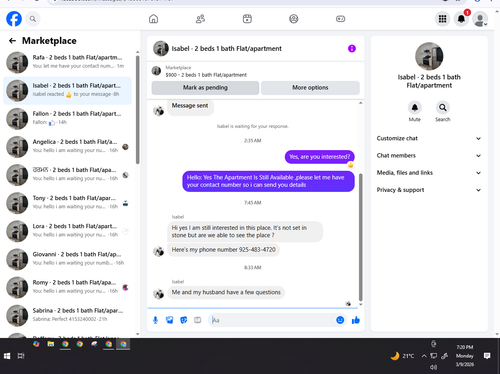500x374 pixels.
Task: Open the notifications bell
Action: pos(461,19)
